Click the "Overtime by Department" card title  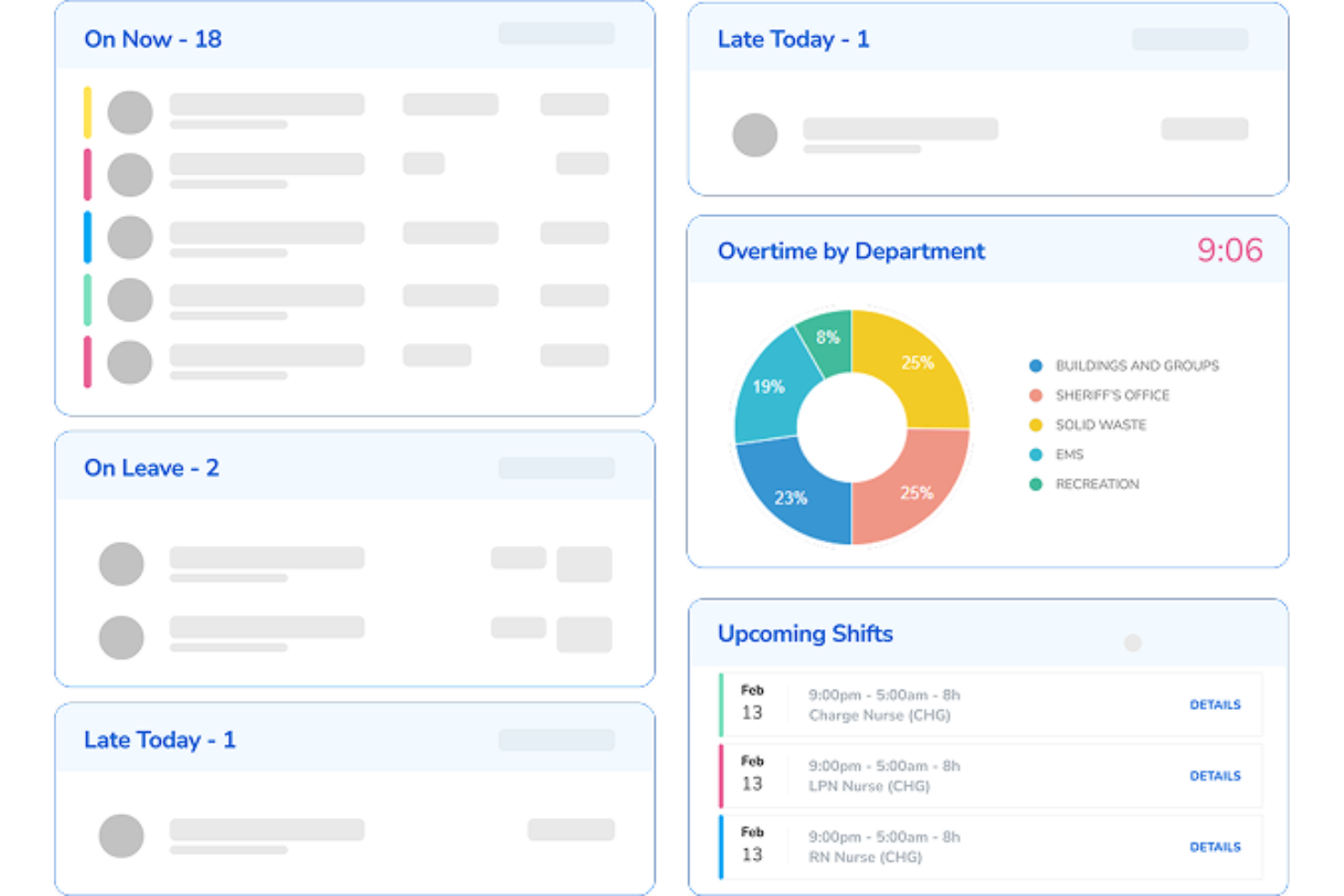point(851,251)
